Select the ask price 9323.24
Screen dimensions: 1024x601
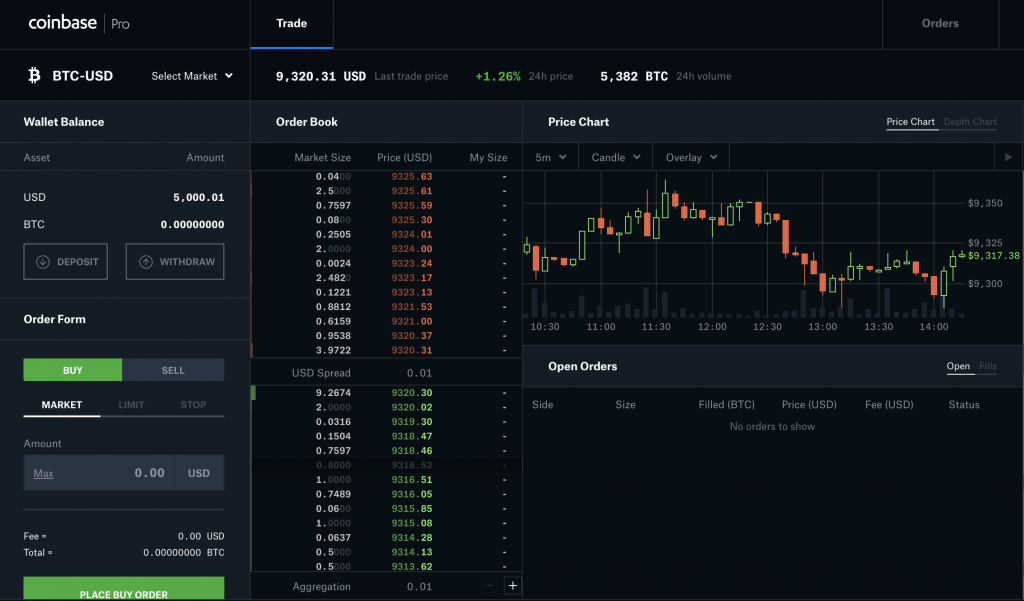[x=412, y=263]
